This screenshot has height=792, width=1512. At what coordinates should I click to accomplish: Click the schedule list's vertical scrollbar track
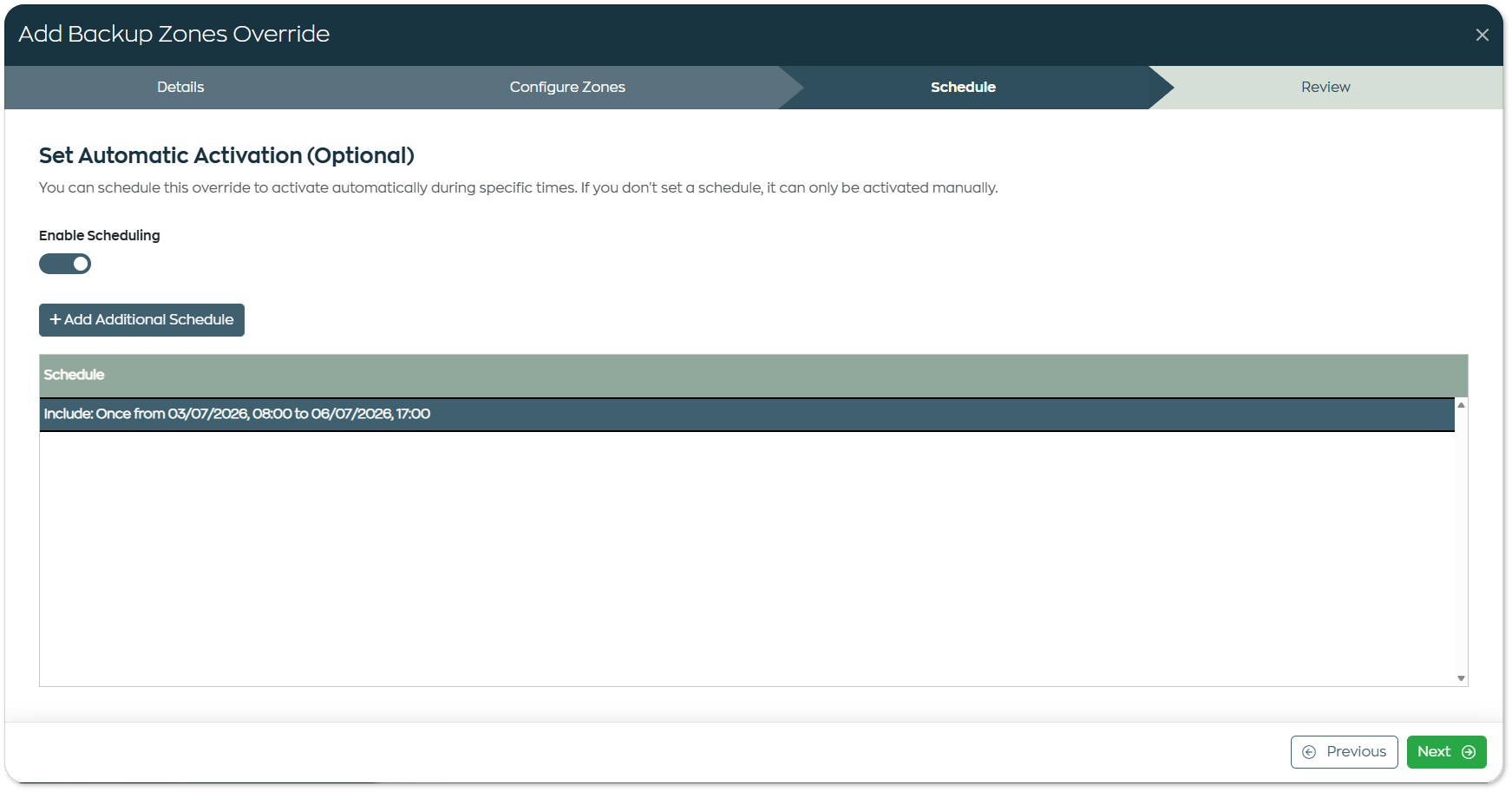point(1461,542)
